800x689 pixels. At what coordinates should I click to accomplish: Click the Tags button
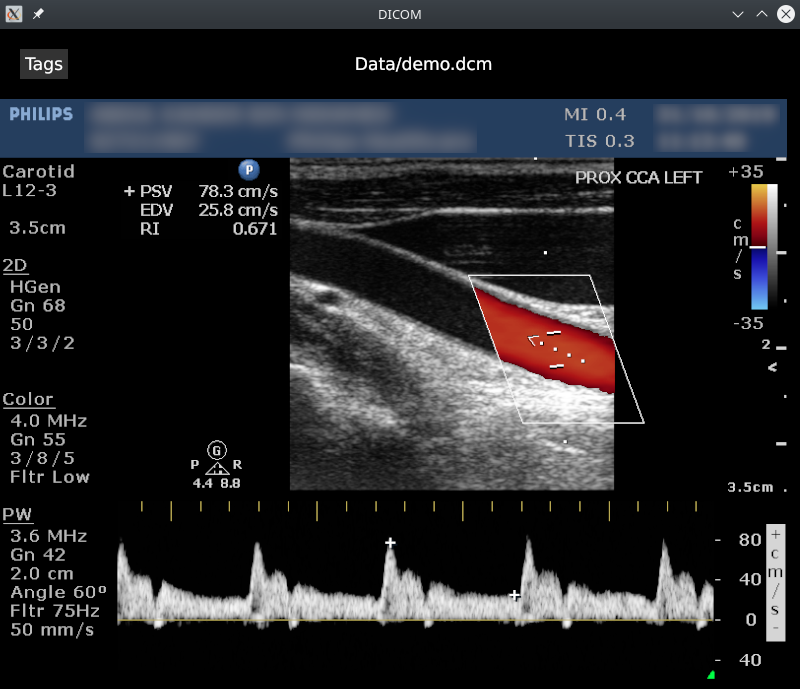point(44,64)
